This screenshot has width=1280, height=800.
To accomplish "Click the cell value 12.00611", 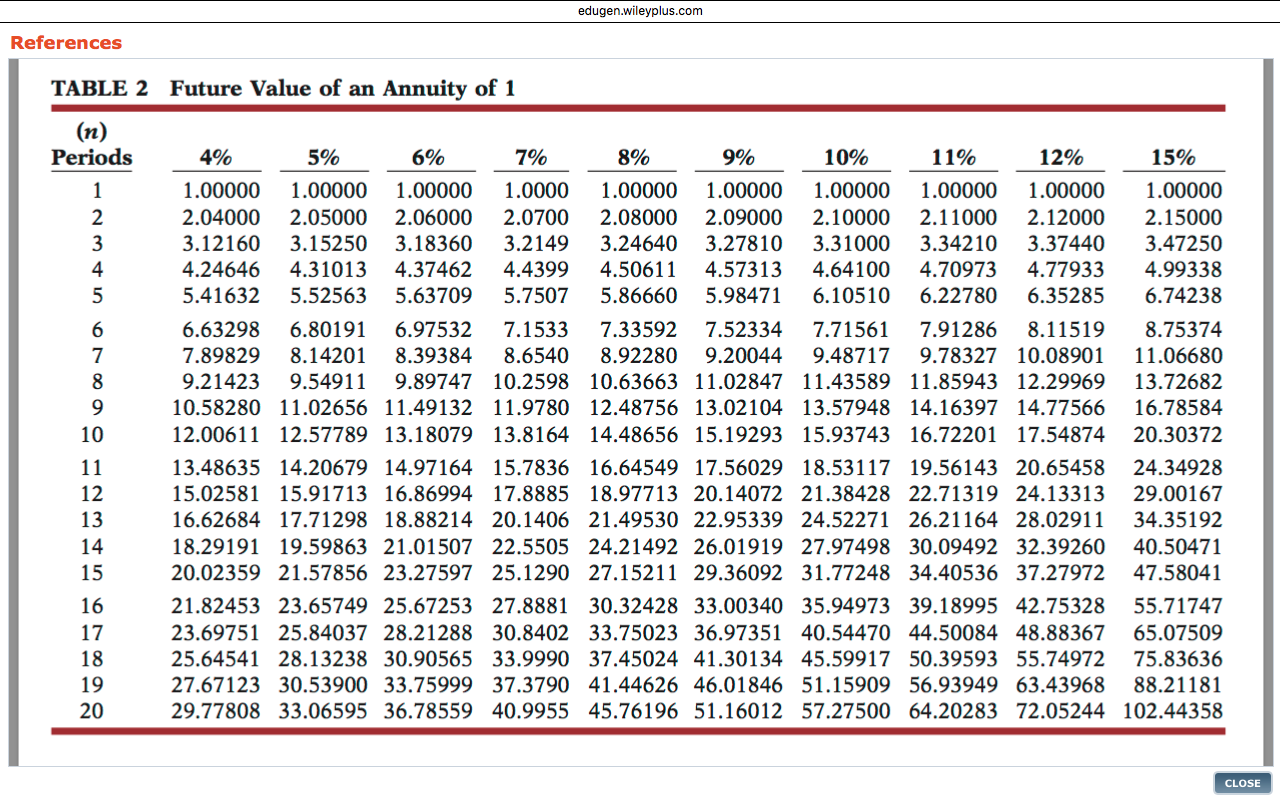I will coord(216,435).
